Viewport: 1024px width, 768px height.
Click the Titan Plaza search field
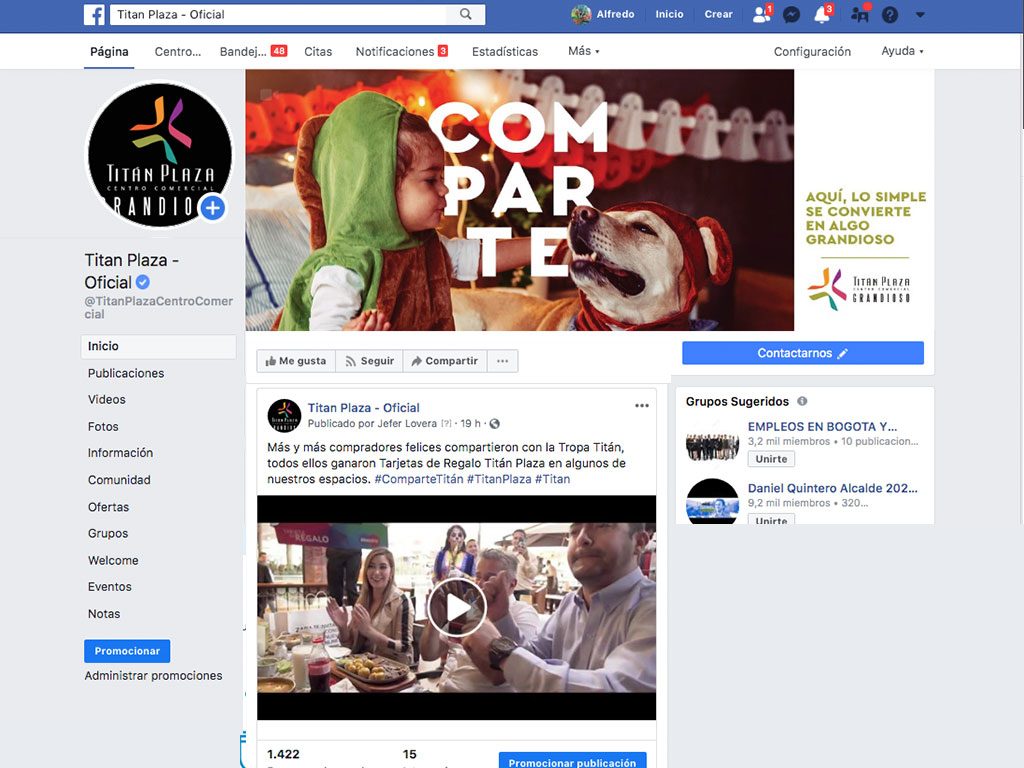(x=285, y=15)
